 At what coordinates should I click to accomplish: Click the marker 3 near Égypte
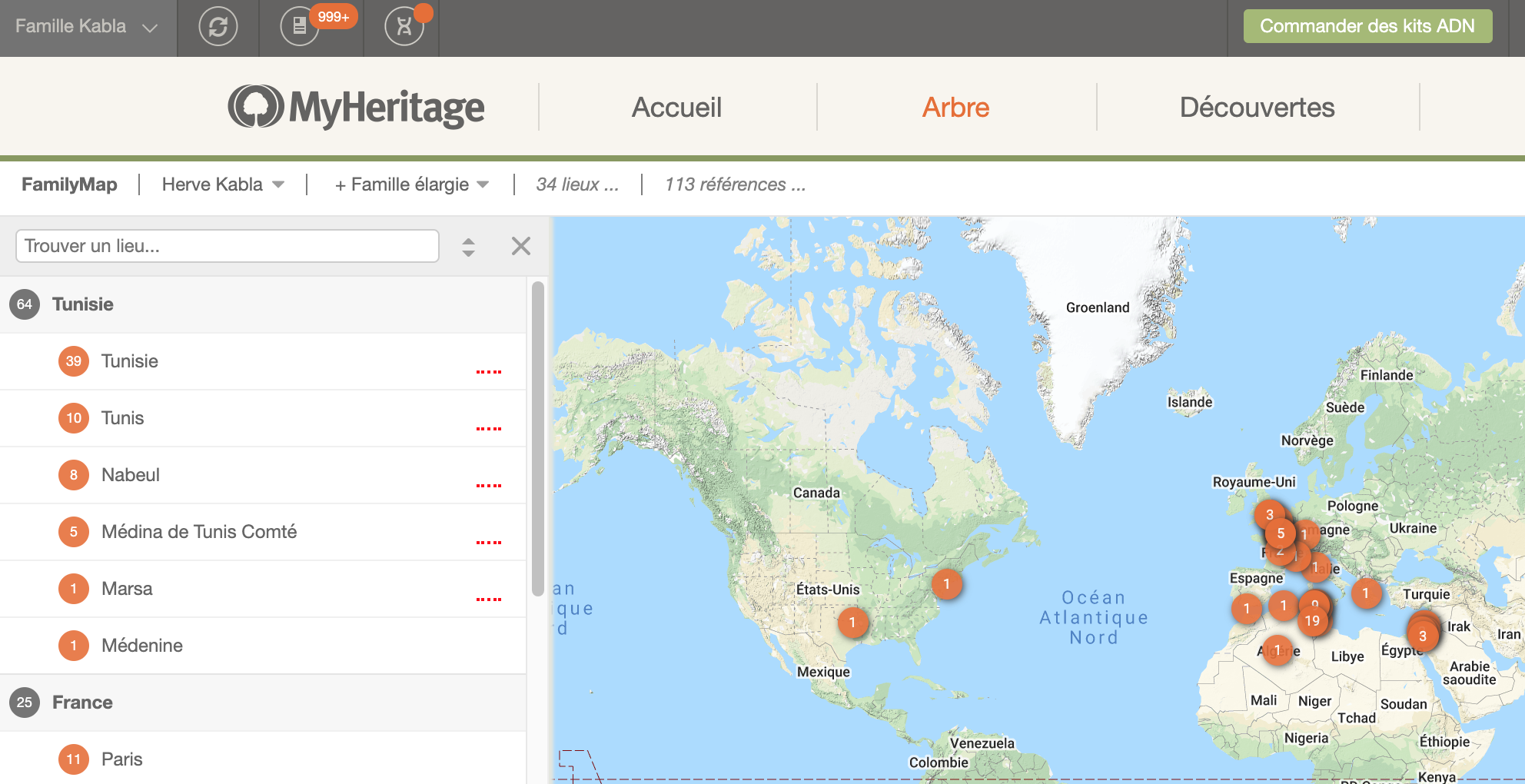[1423, 636]
